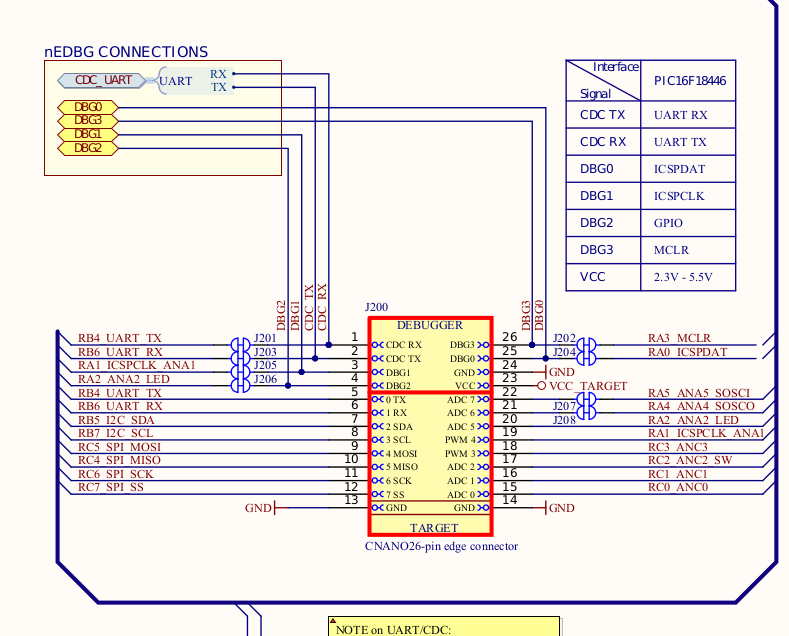Select the yellow DBG2 port symbol

pyautogui.click(x=88, y=148)
